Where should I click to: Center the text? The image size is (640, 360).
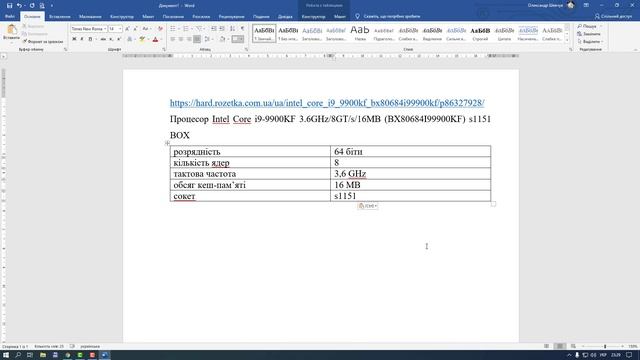[x=181, y=39]
